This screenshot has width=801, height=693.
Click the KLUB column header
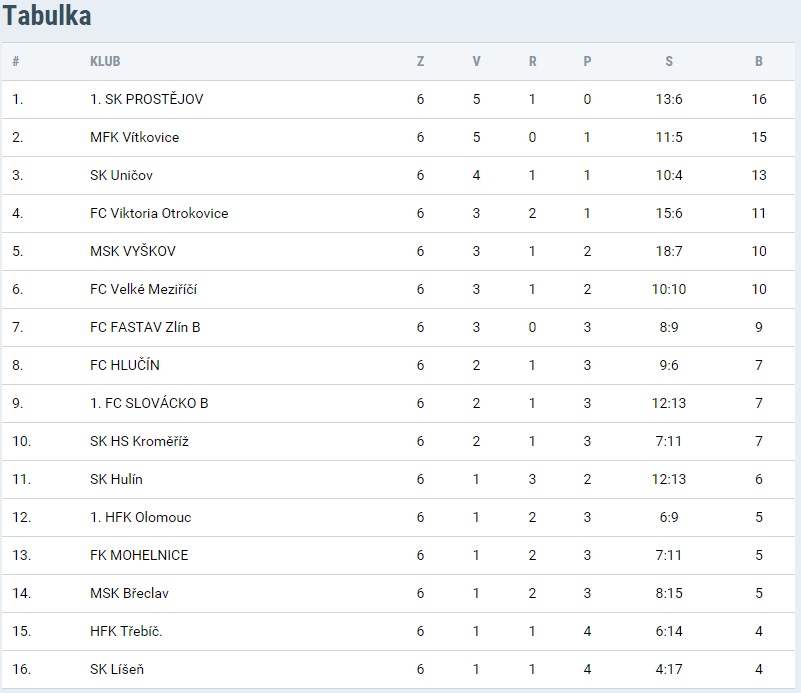105,61
